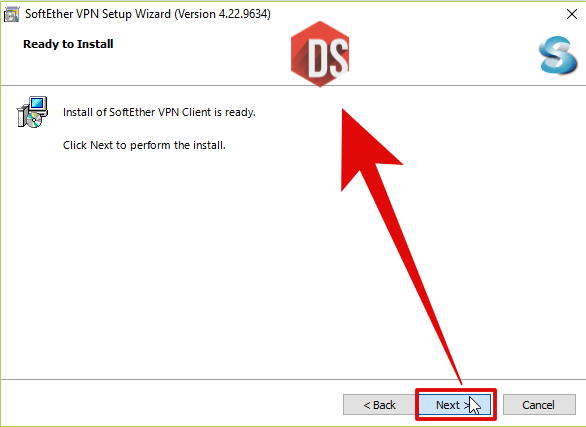Click the blue SoftEther S logo
The image size is (586, 427).
pyautogui.click(x=557, y=55)
